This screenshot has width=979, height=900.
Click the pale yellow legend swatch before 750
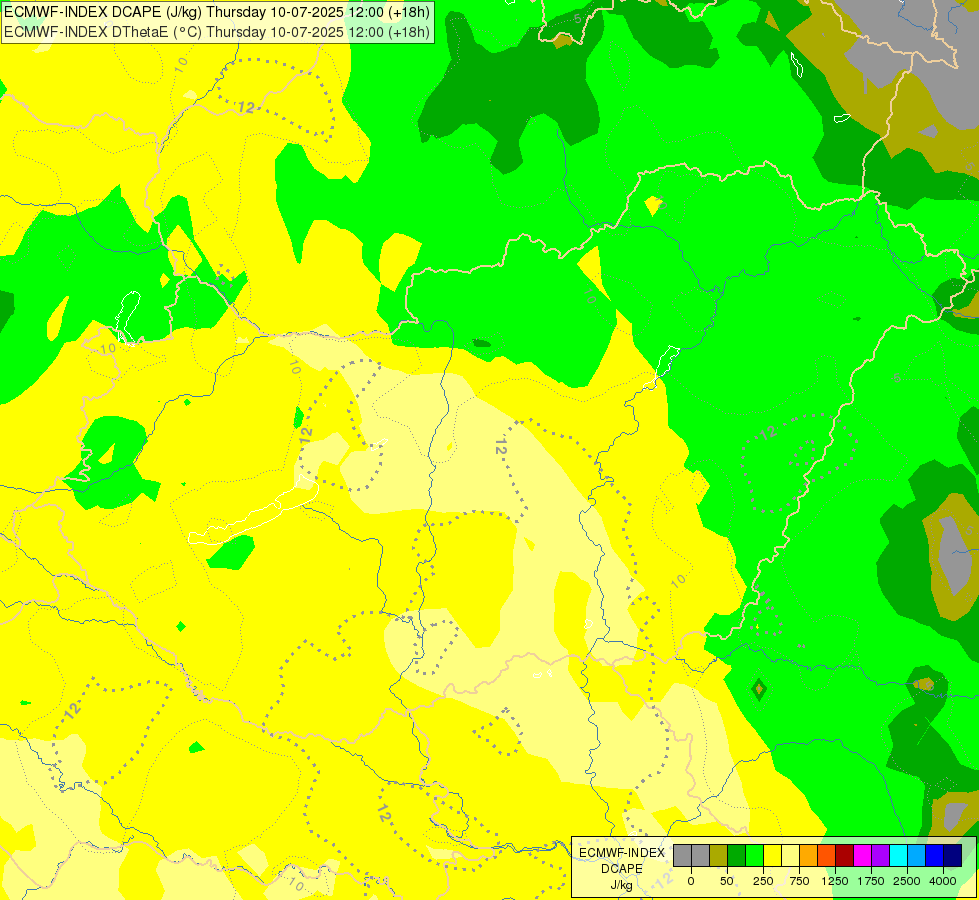[790, 856]
